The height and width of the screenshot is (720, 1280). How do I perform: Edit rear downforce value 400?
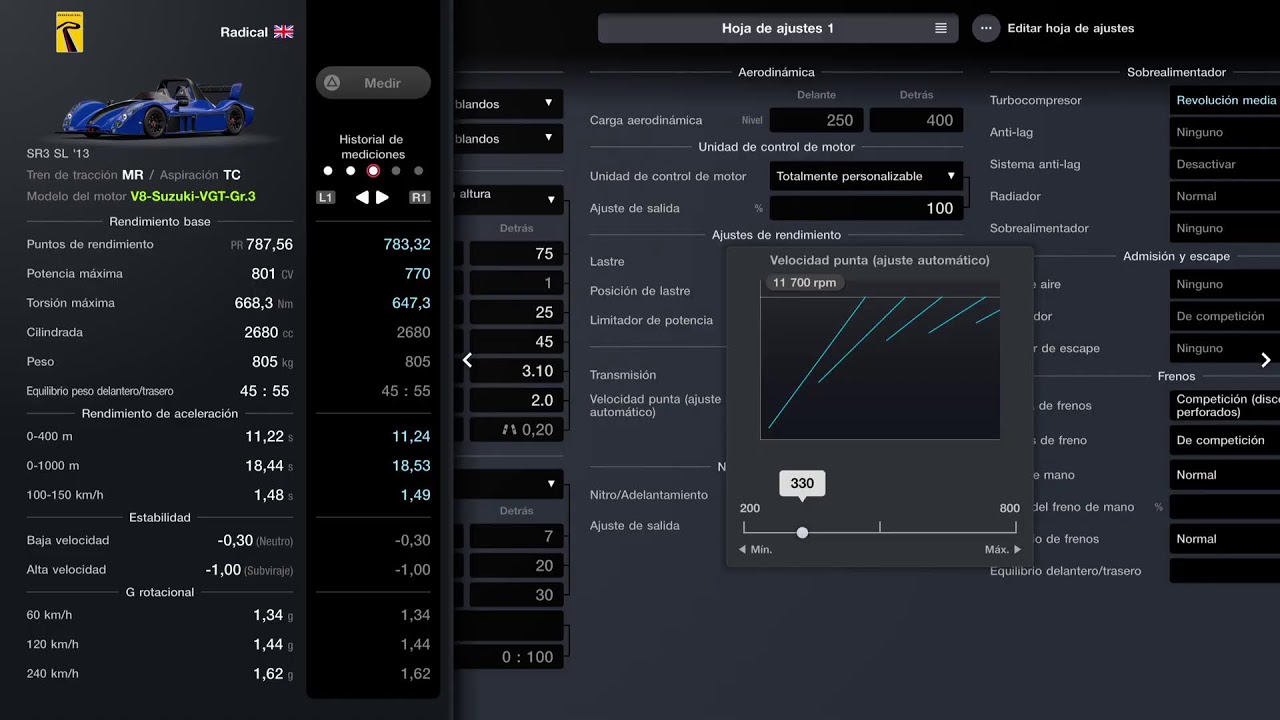[x=916, y=120]
